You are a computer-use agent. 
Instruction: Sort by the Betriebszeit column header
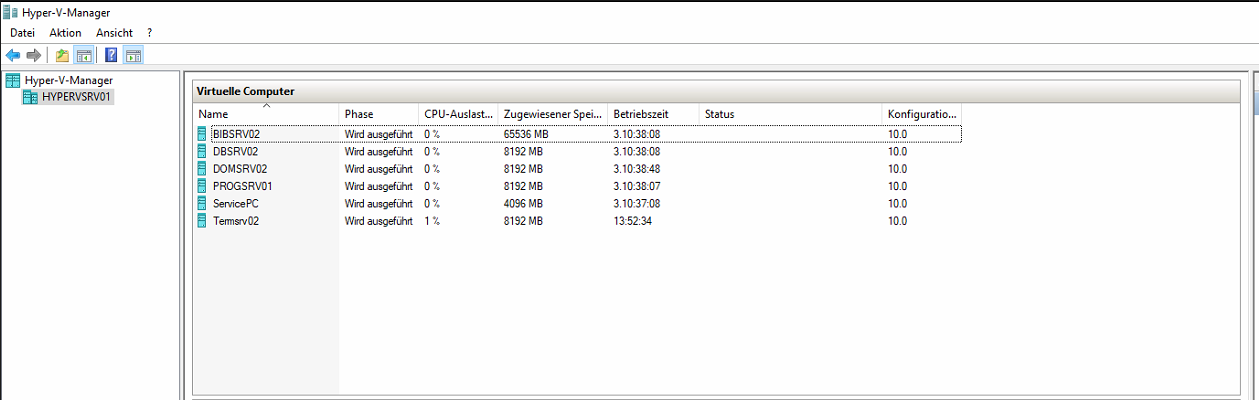653,114
